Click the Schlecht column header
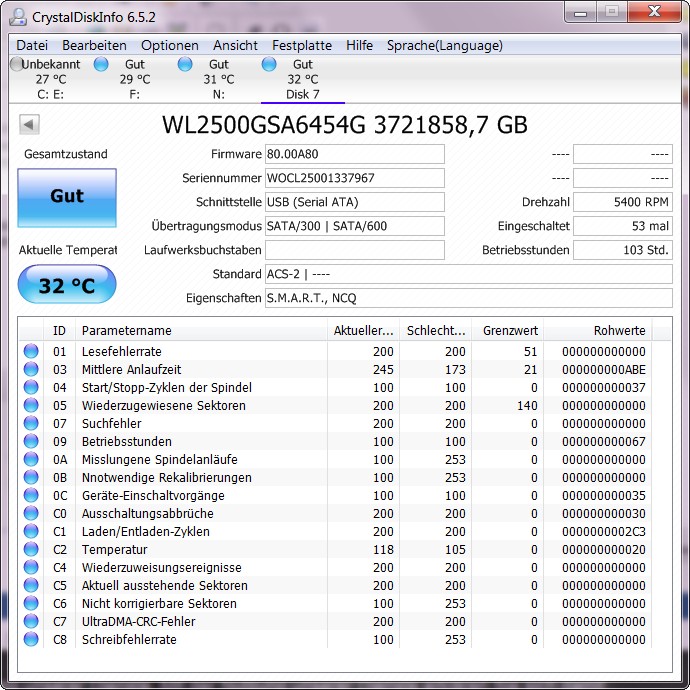690x690 pixels. coord(436,330)
